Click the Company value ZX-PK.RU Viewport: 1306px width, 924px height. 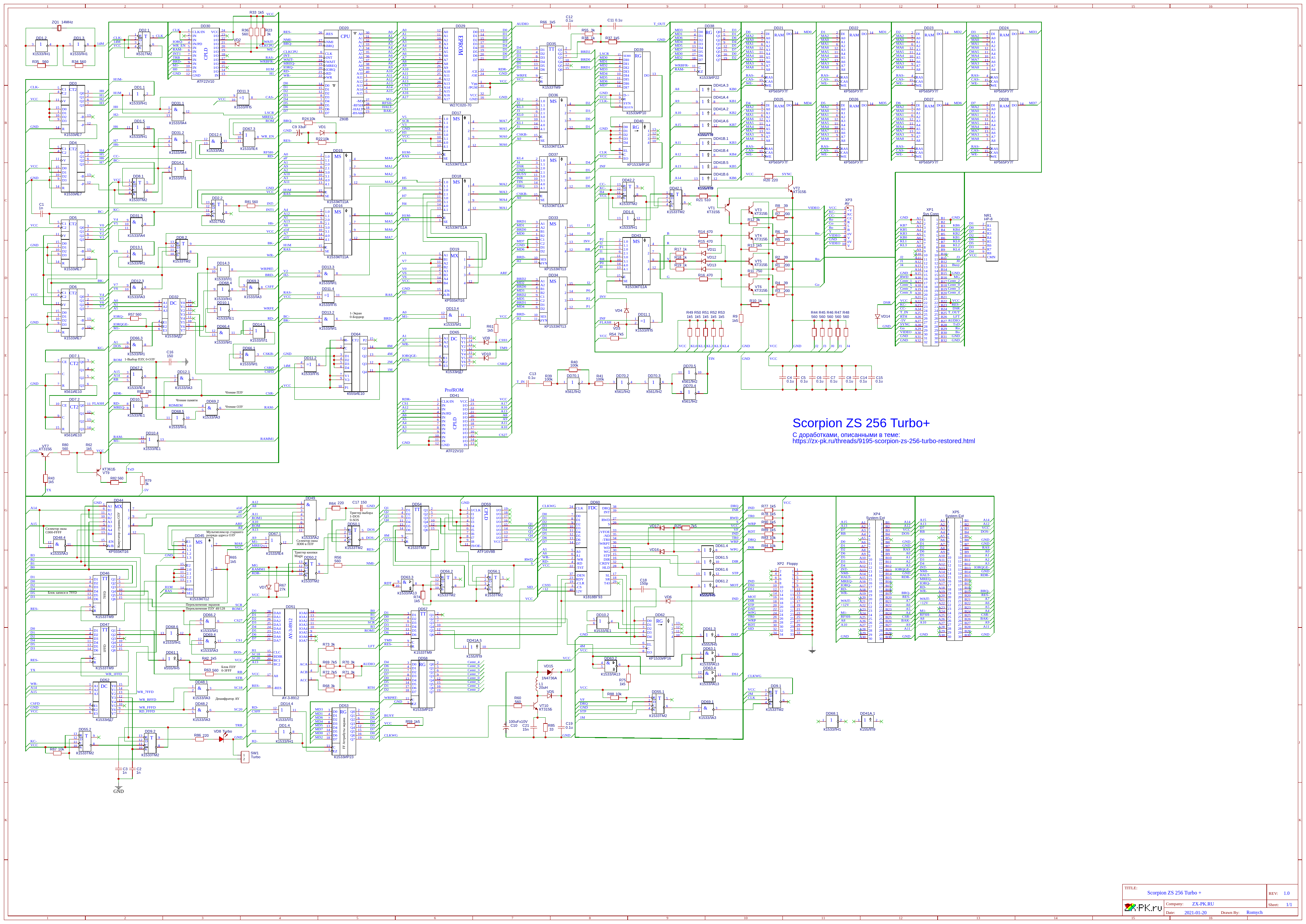coord(1203,904)
